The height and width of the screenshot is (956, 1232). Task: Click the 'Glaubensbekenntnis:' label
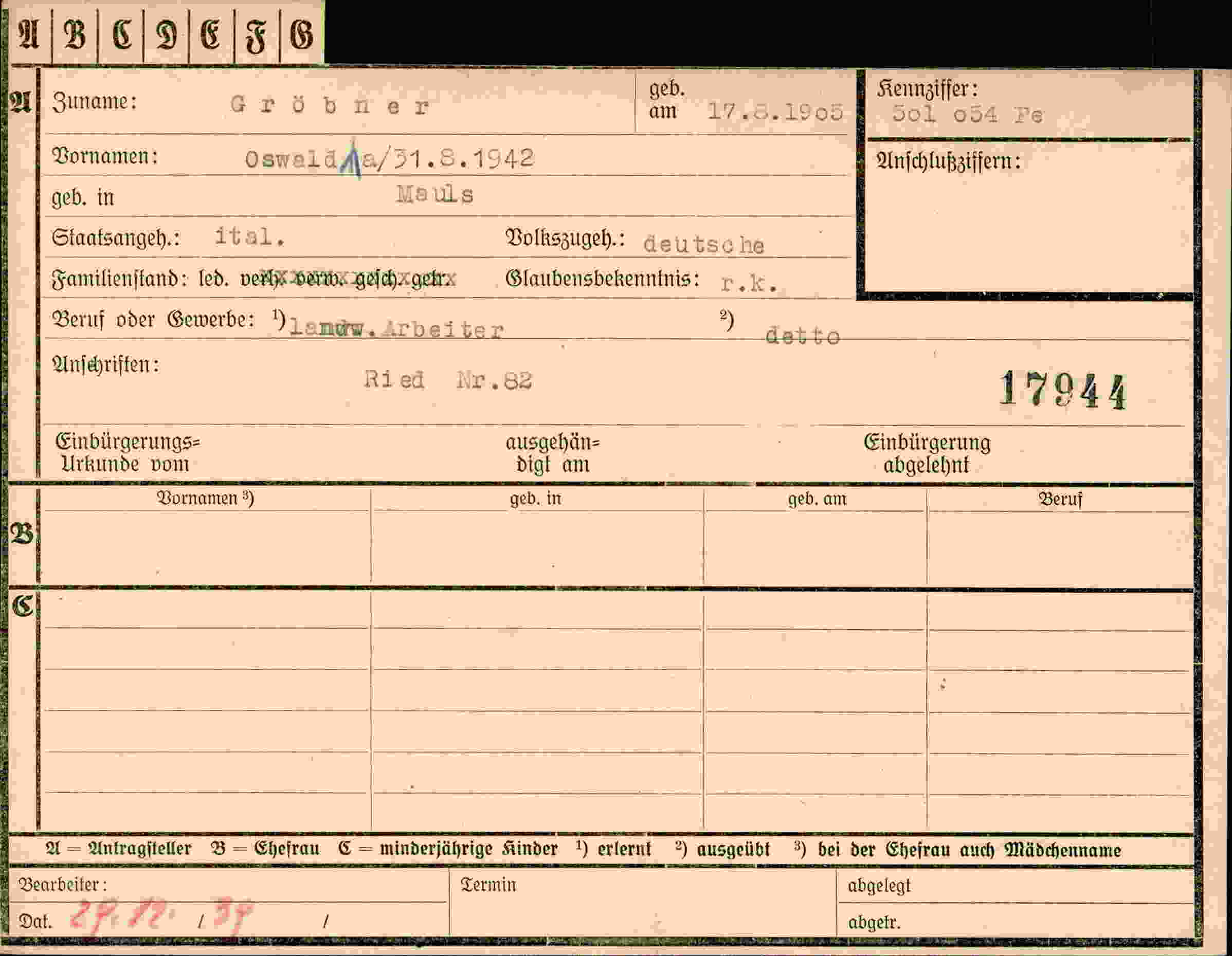point(603,279)
